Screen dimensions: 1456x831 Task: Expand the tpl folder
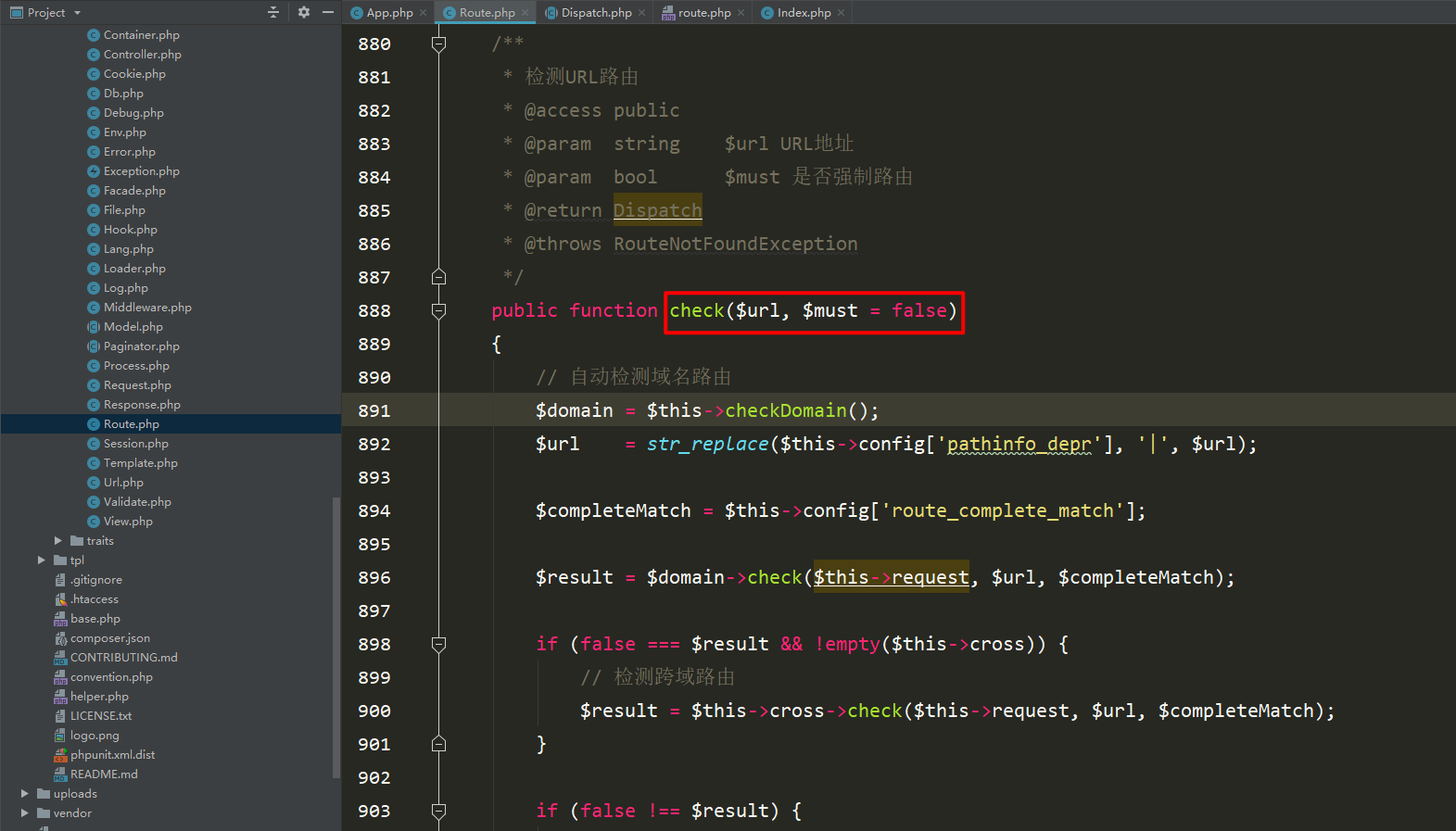41,560
